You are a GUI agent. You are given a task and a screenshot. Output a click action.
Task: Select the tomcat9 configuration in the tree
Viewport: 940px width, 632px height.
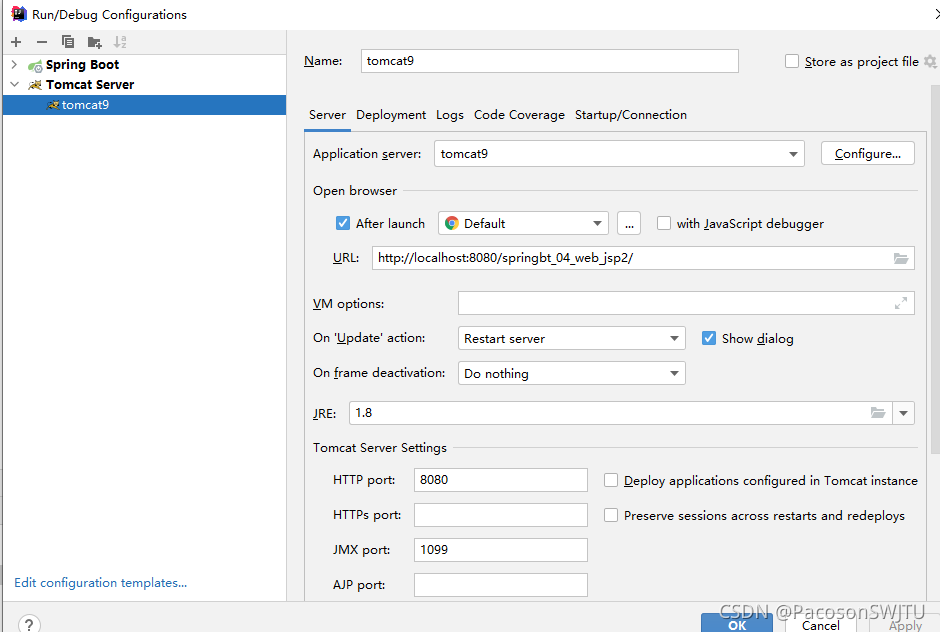pos(144,105)
